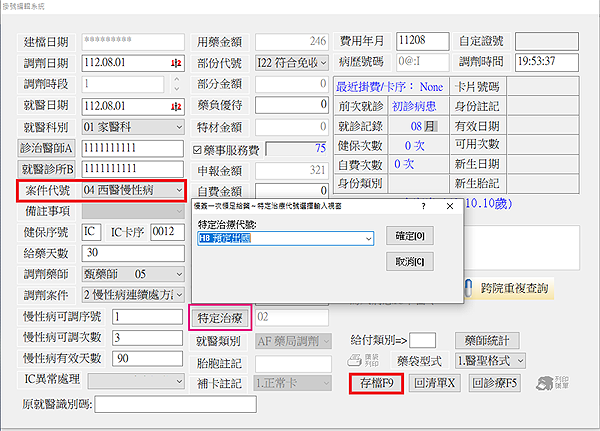The height and width of the screenshot is (431, 600).
Task: Open the date picker icon for 就醫日期
Action: tap(176, 107)
